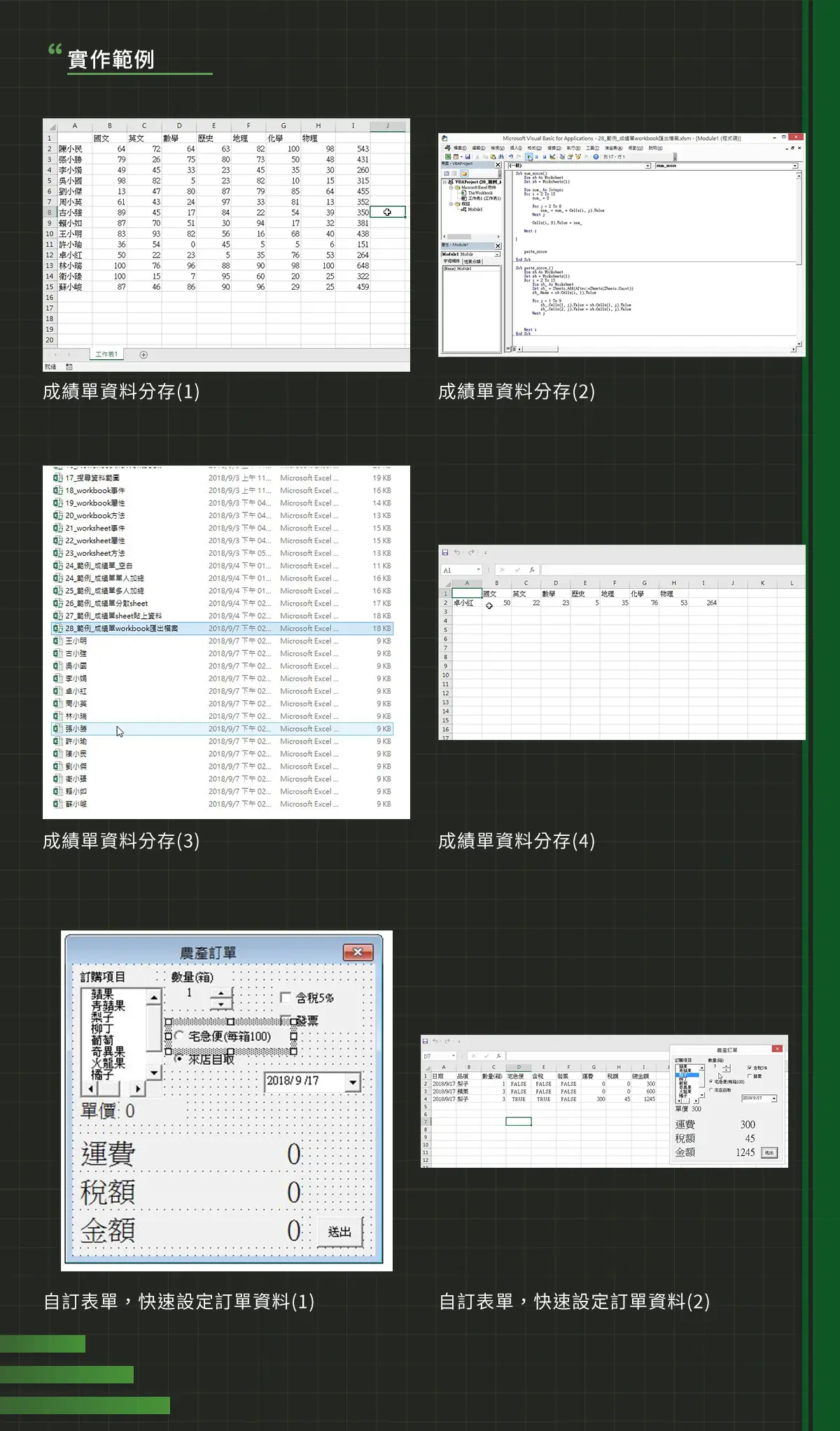840x1431 pixels.
Task: Switch to the 工作表1 sheet tab
Action: (106, 355)
